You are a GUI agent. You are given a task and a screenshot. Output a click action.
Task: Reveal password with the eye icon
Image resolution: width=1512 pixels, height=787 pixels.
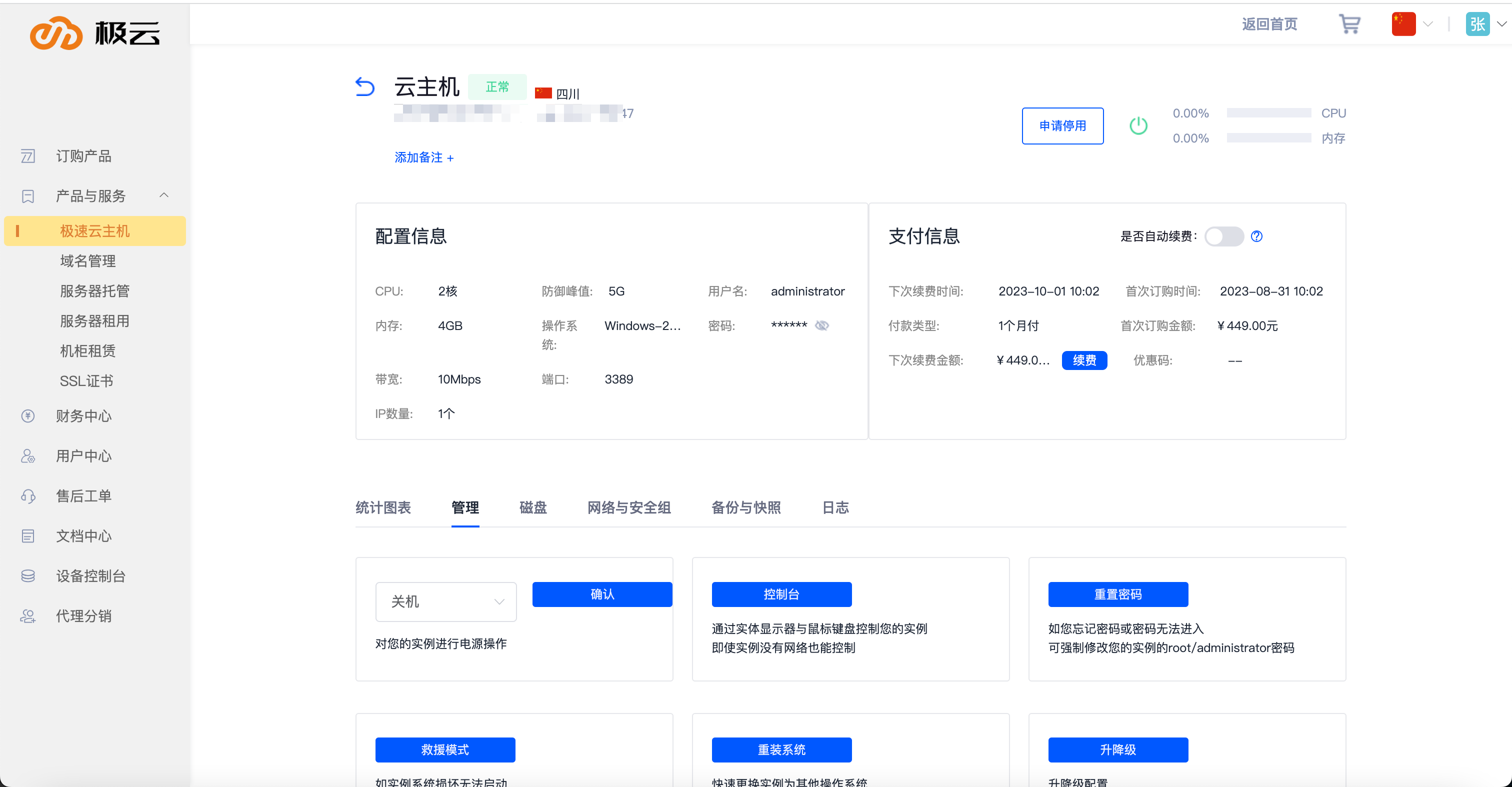click(821, 325)
